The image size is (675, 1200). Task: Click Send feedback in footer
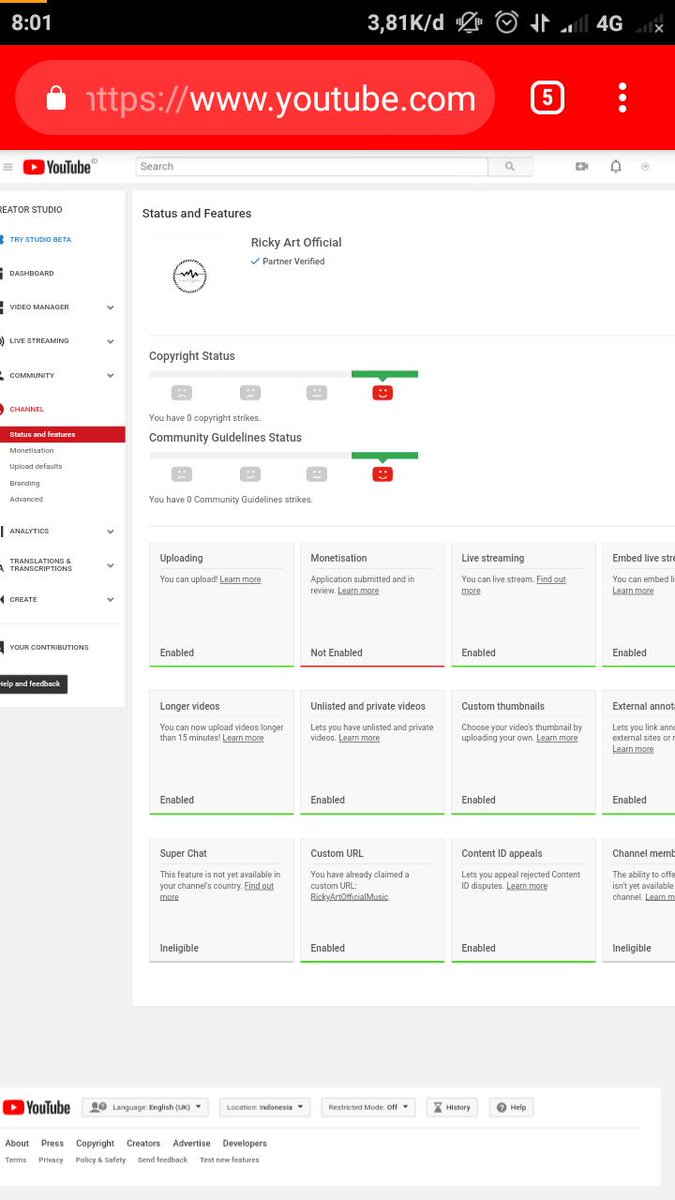163,1160
